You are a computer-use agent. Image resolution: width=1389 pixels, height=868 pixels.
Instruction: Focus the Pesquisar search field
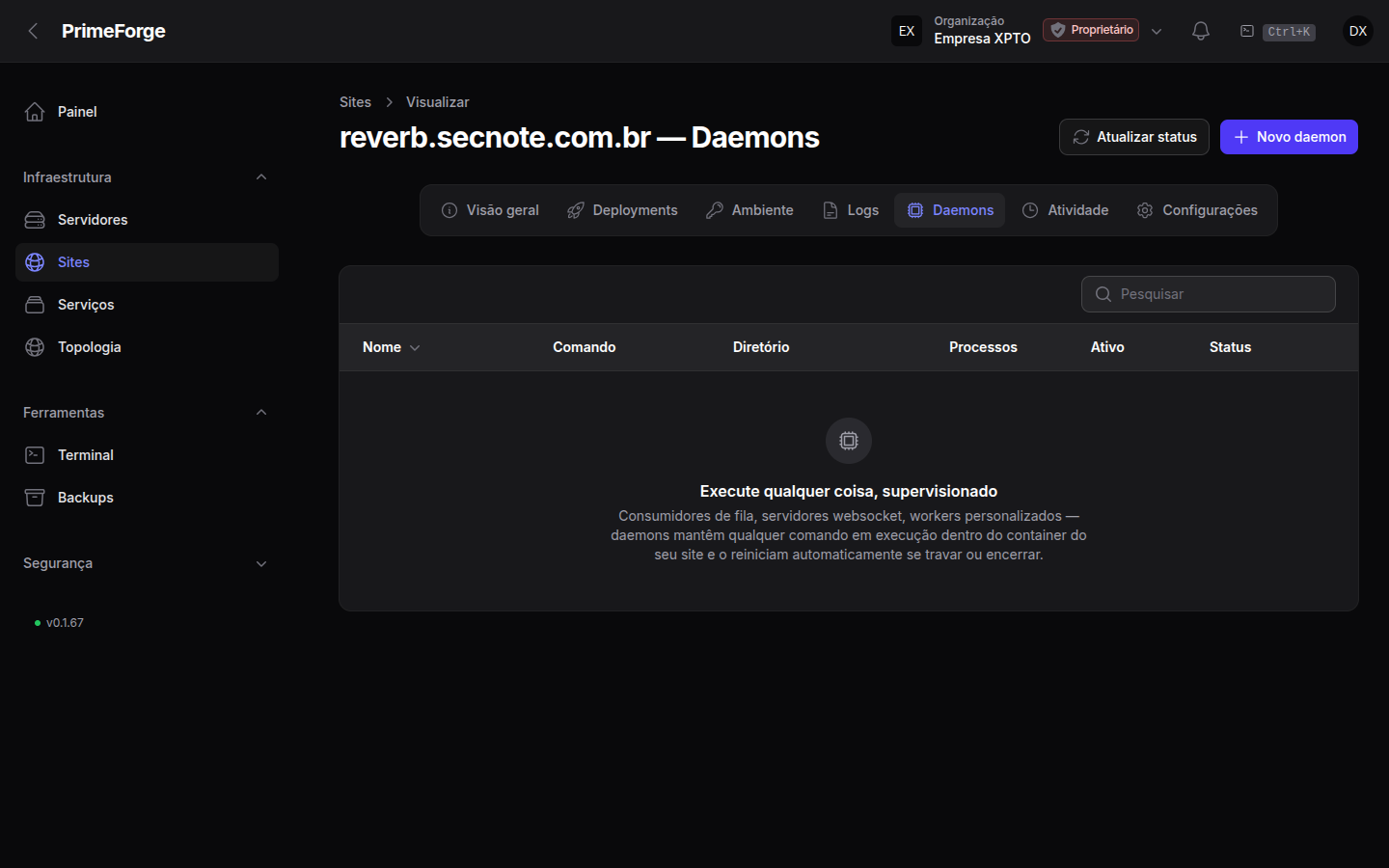coord(1209,294)
